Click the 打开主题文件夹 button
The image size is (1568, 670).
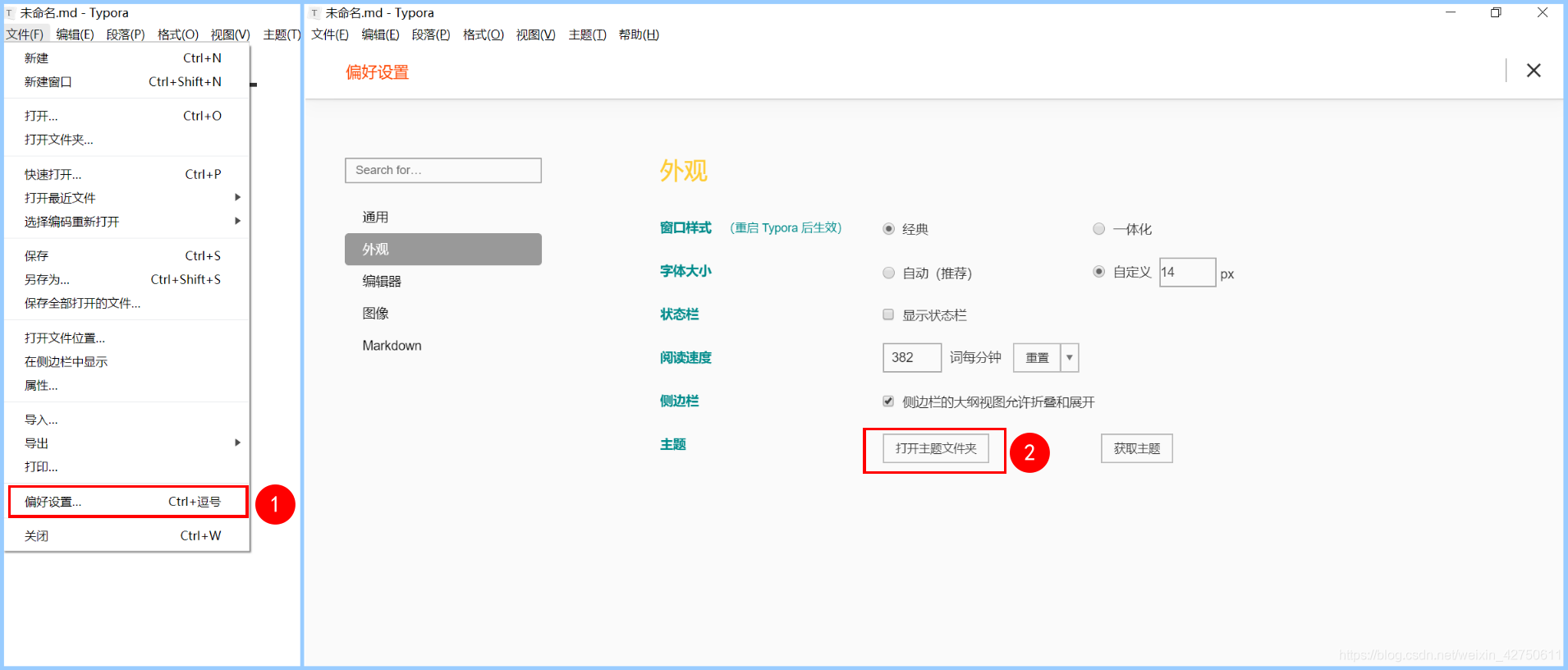[x=936, y=448]
